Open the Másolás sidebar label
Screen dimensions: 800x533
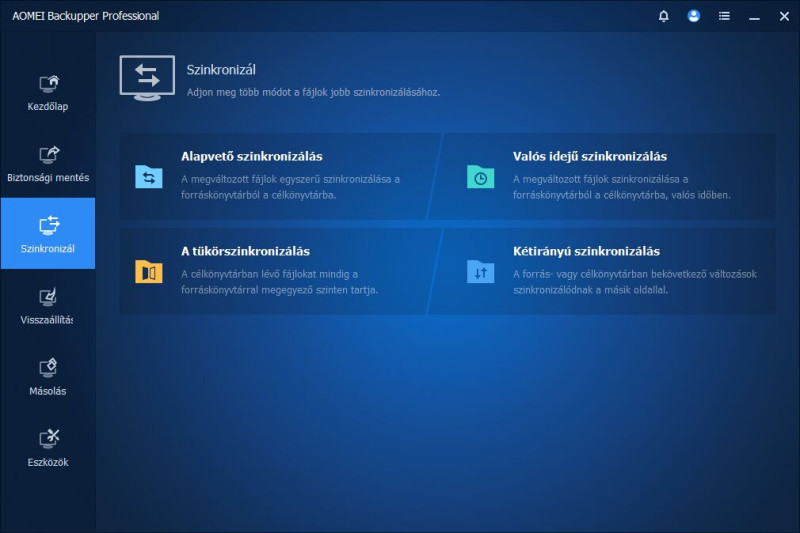(x=47, y=391)
